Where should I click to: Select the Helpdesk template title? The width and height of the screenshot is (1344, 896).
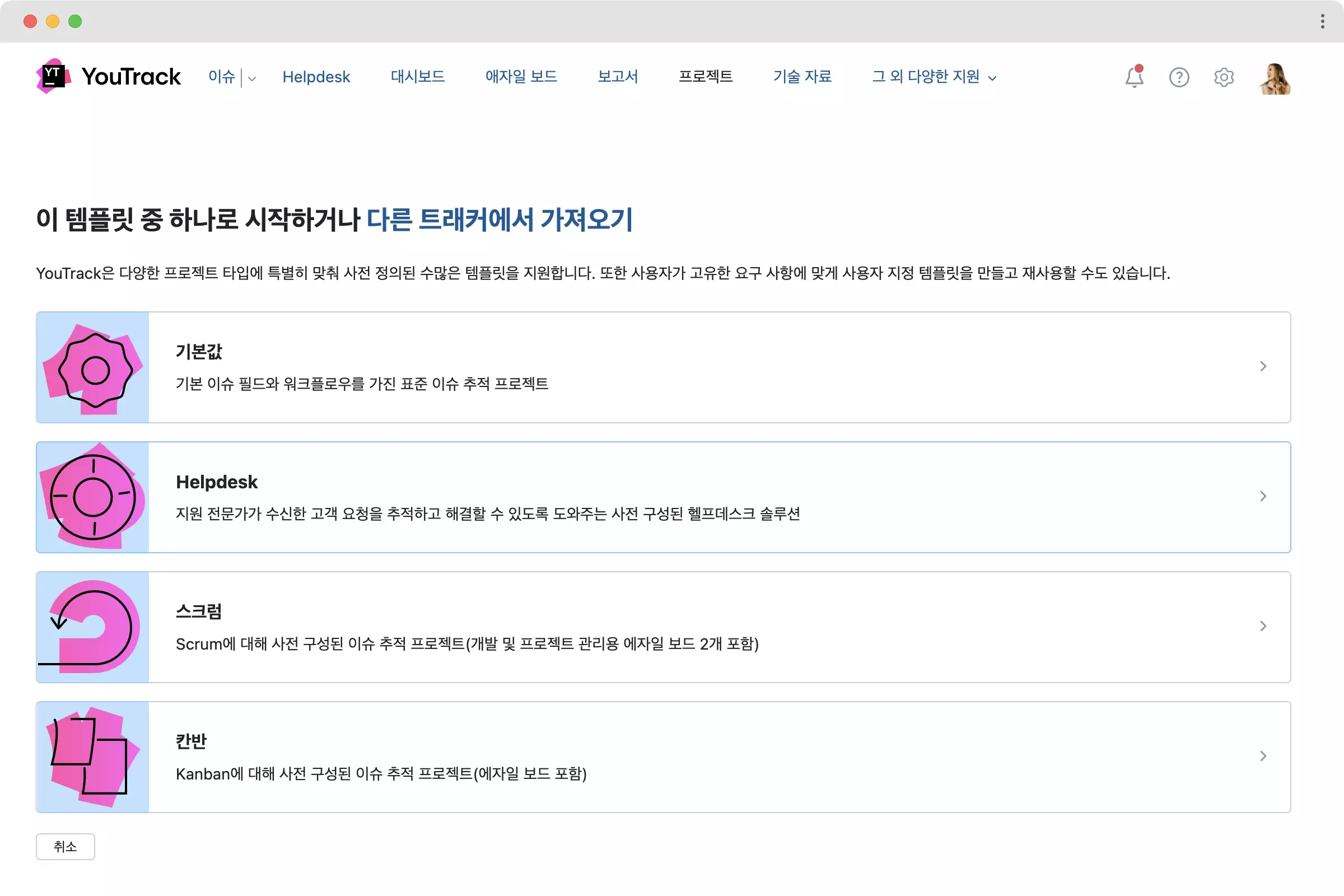217,482
